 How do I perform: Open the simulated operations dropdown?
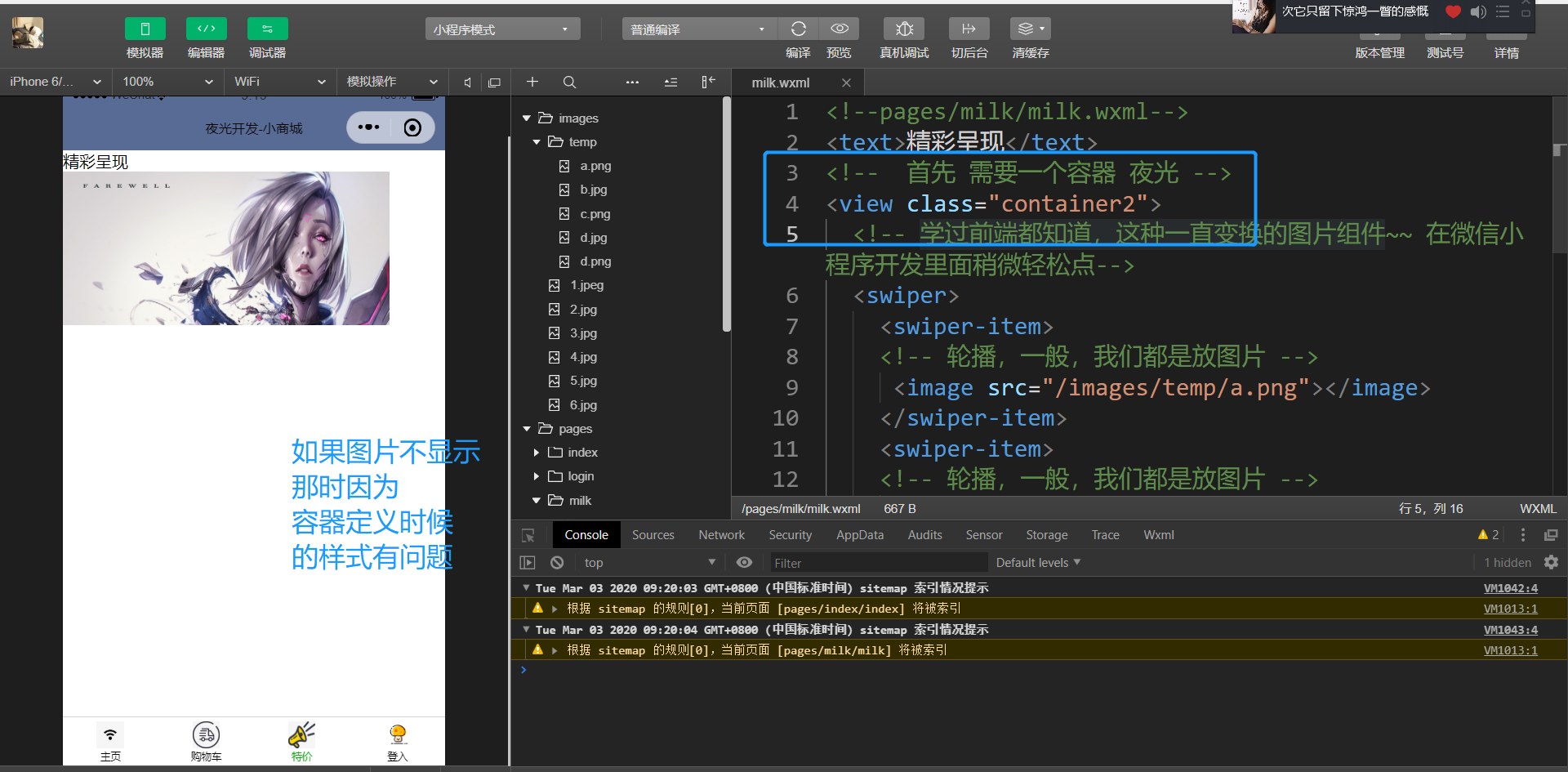392,82
